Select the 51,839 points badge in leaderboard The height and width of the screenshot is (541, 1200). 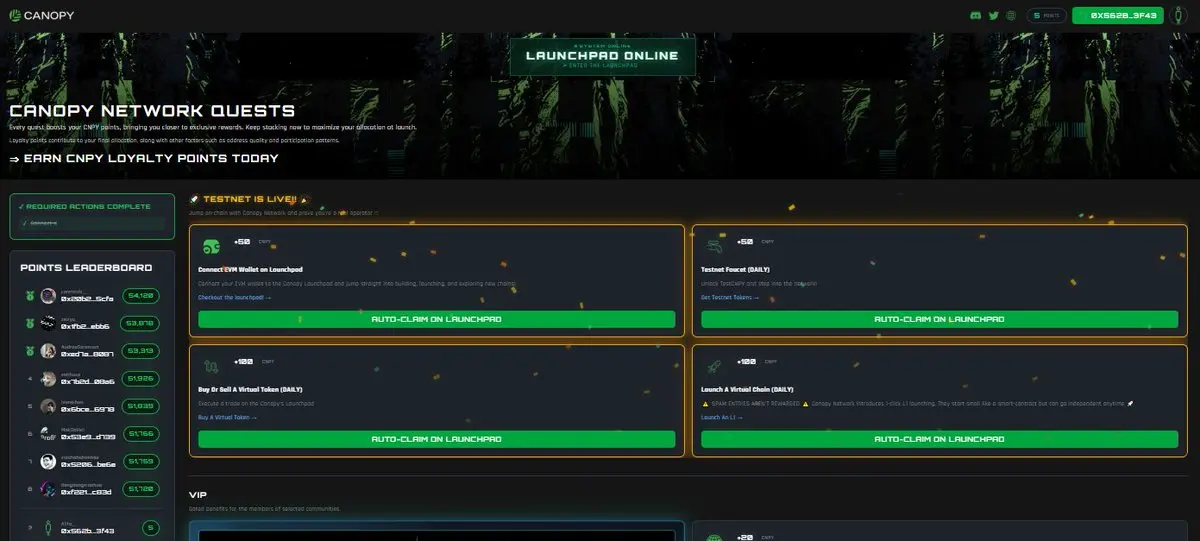click(139, 406)
